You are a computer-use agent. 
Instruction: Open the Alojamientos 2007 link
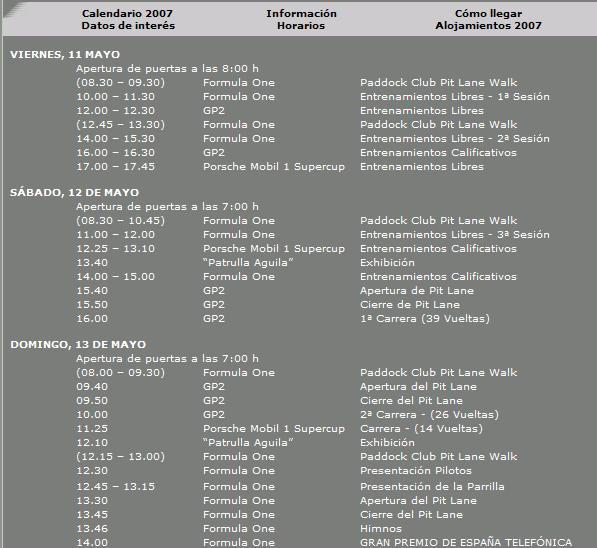[488, 26]
